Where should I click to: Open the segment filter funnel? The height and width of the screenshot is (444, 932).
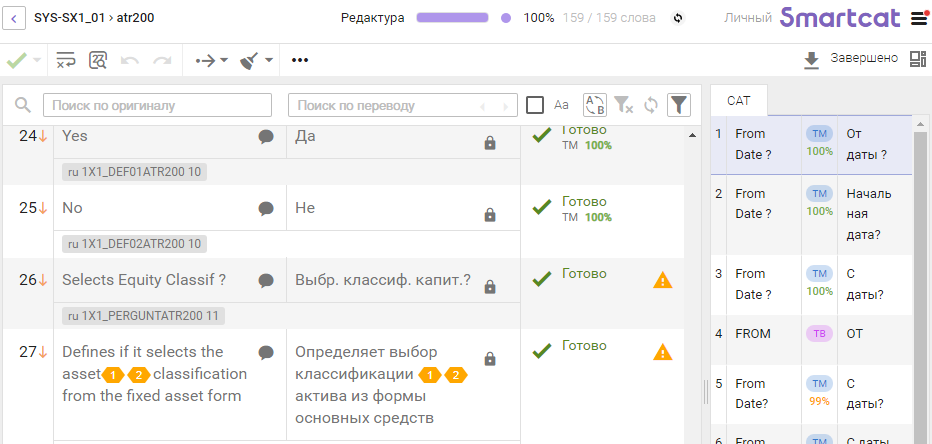[x=679, y=105]
